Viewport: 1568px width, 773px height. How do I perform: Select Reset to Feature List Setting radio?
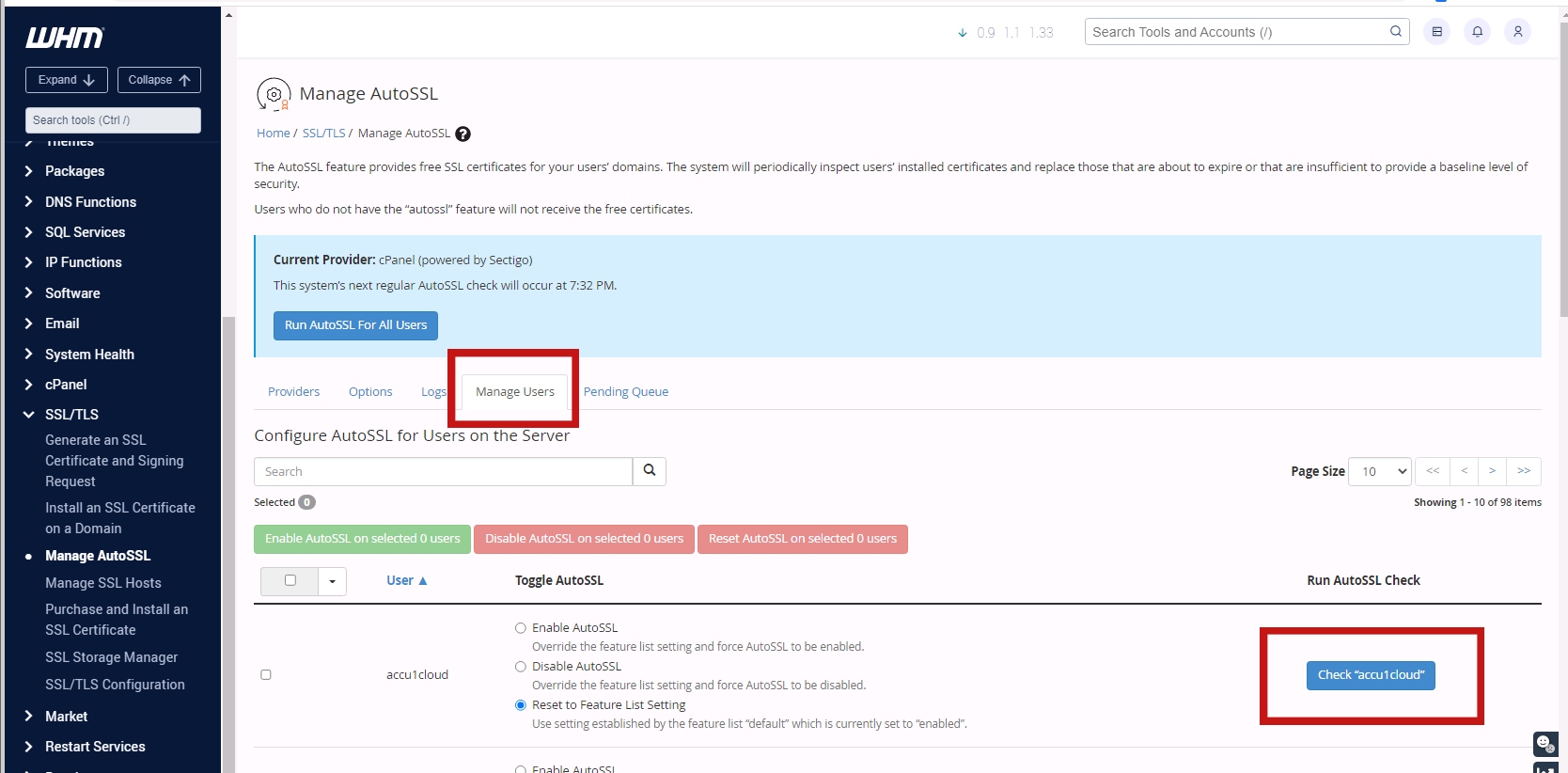coord(520,705)
